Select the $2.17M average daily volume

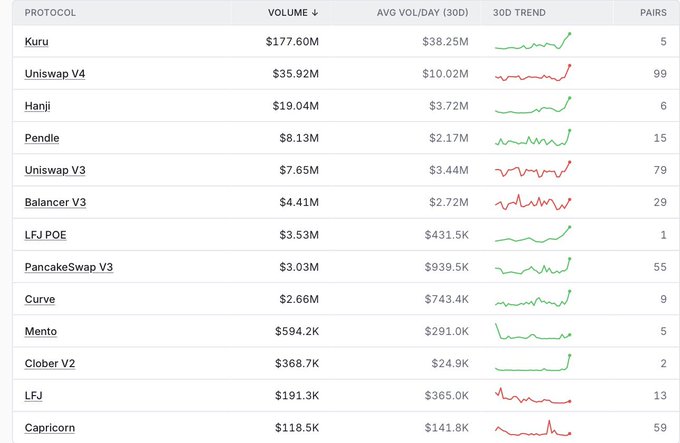[449, 138]
